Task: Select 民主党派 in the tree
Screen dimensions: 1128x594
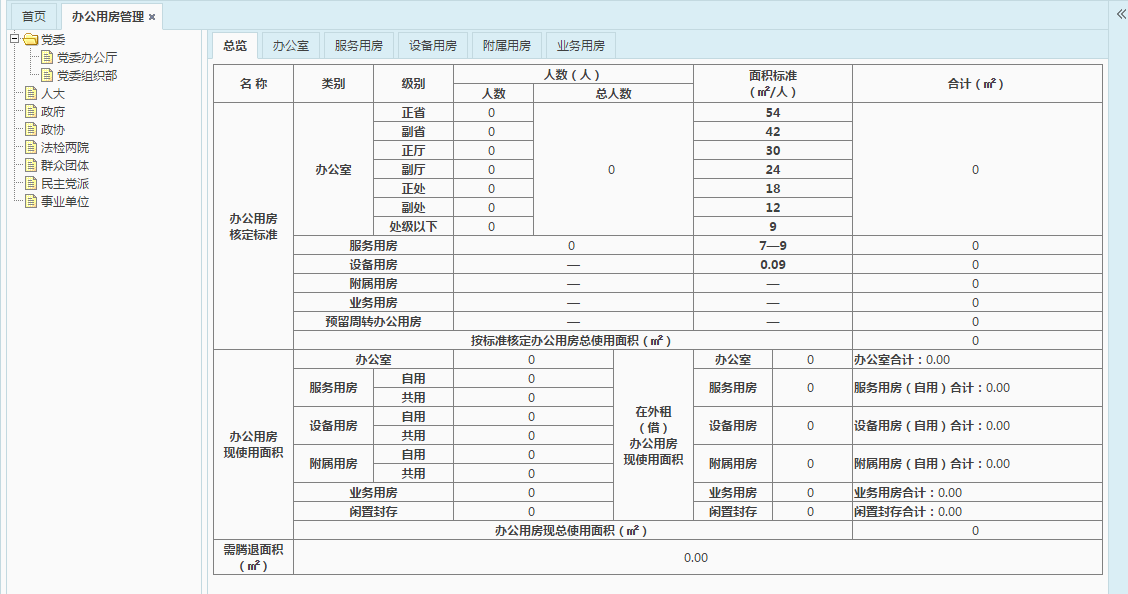Action: (65, 183)
